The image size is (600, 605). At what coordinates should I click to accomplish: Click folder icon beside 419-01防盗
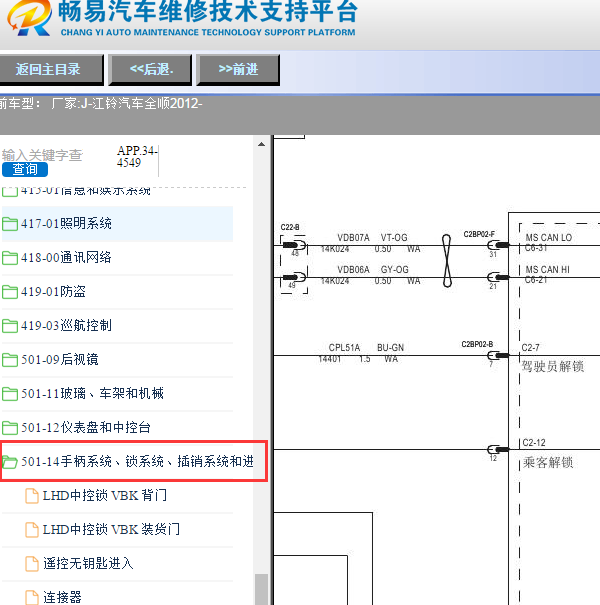pyautogui.click(x=10, y=292)
